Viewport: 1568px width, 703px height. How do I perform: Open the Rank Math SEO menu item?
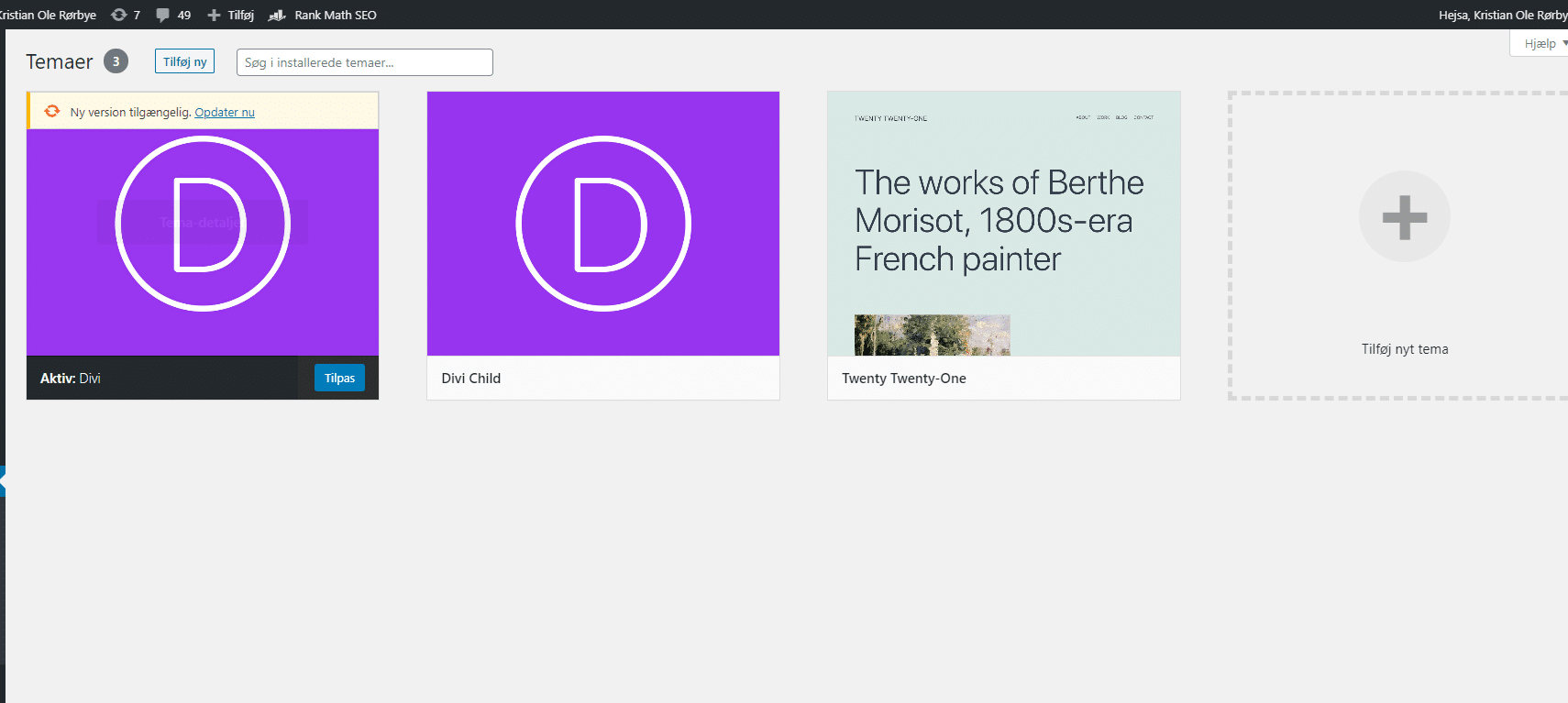[x=335, y=15]
